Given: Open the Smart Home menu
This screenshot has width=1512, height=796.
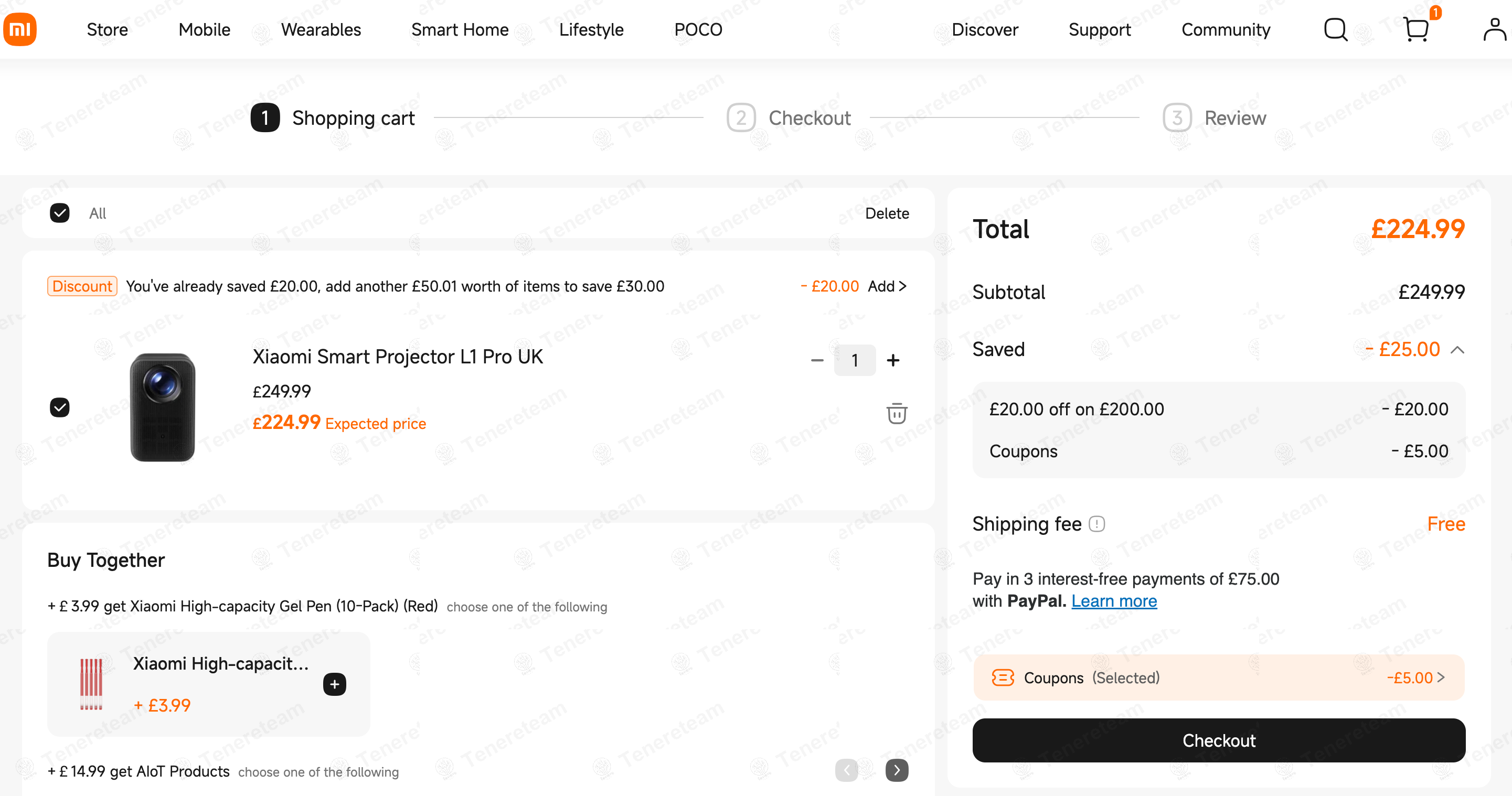Looking at the screenshot, I should click(x=460, y=29).
